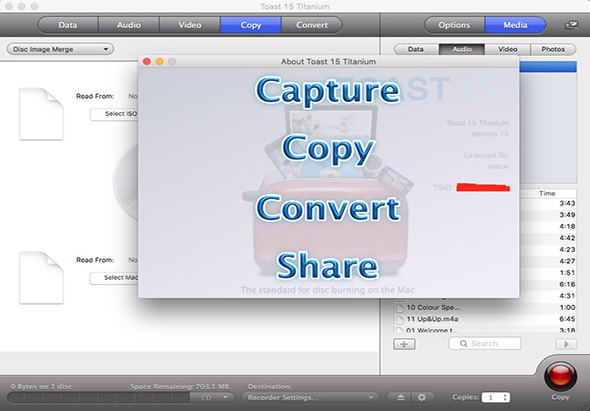Open the Audio project tab

[129, 25]
